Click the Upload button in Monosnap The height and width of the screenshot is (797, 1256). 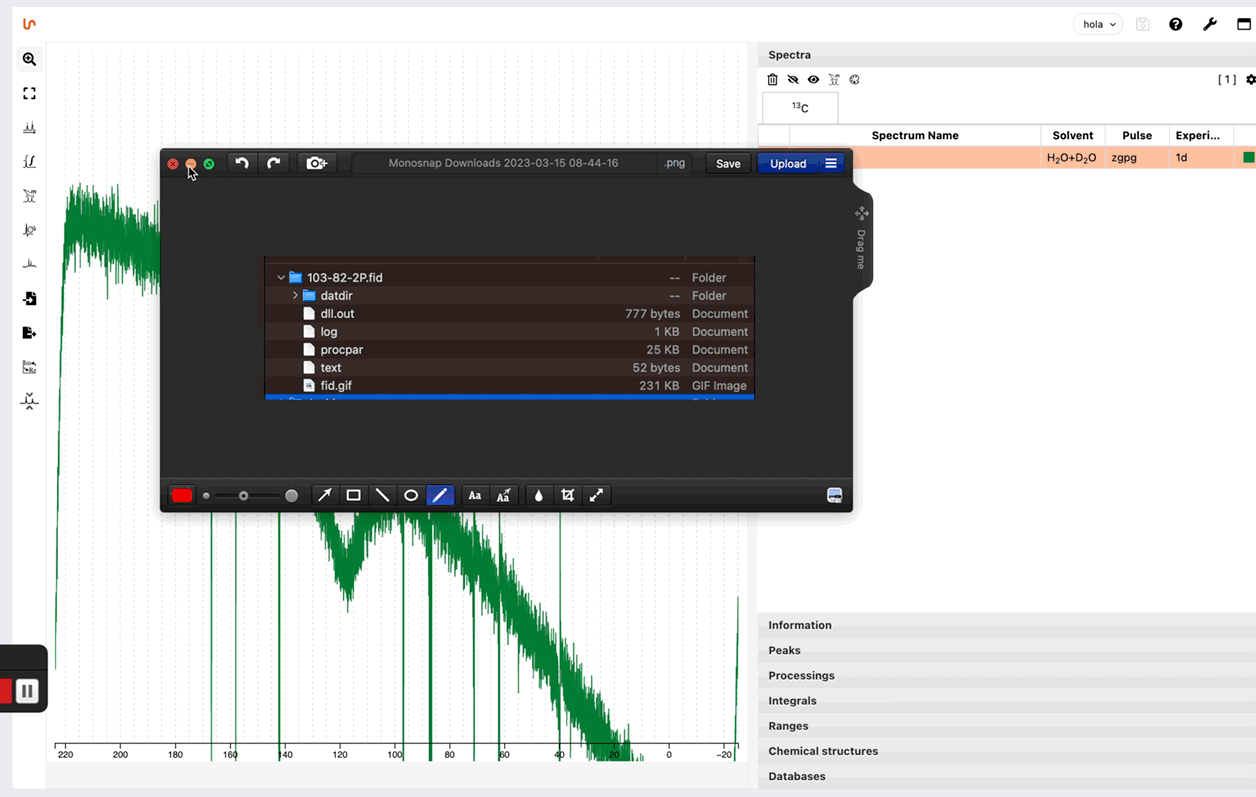788,164
